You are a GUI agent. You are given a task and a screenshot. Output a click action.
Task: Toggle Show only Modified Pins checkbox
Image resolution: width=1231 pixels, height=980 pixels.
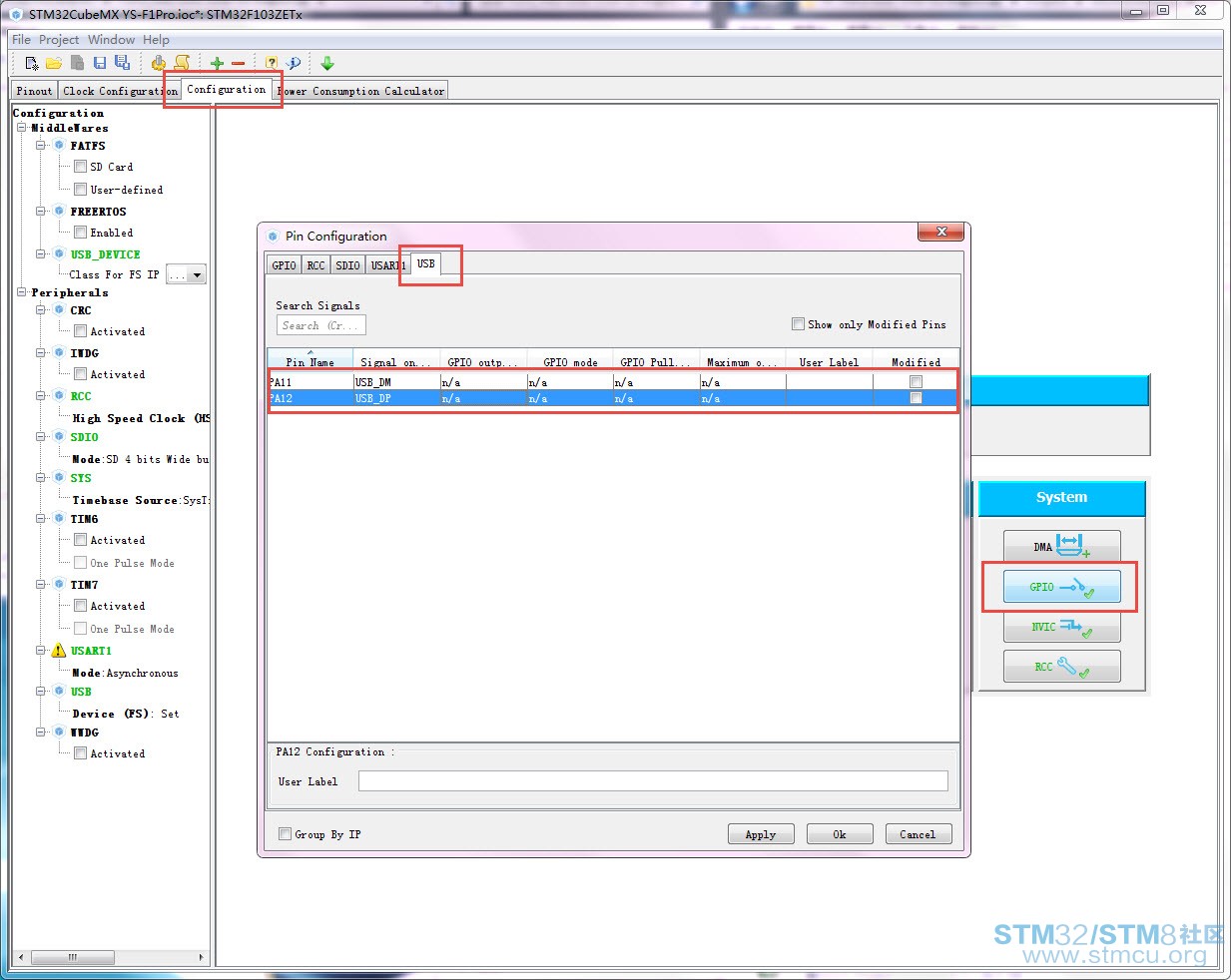(x=798, y=324)
